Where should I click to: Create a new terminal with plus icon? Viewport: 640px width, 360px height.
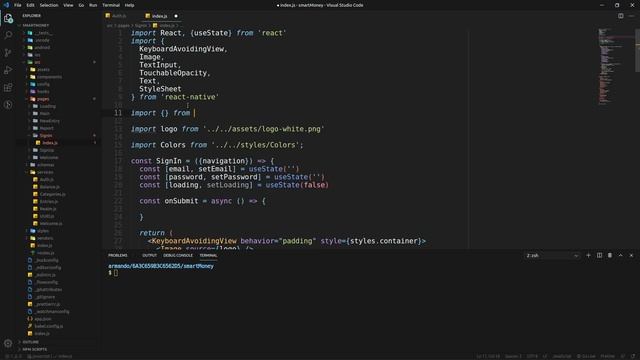pos(588,256)
